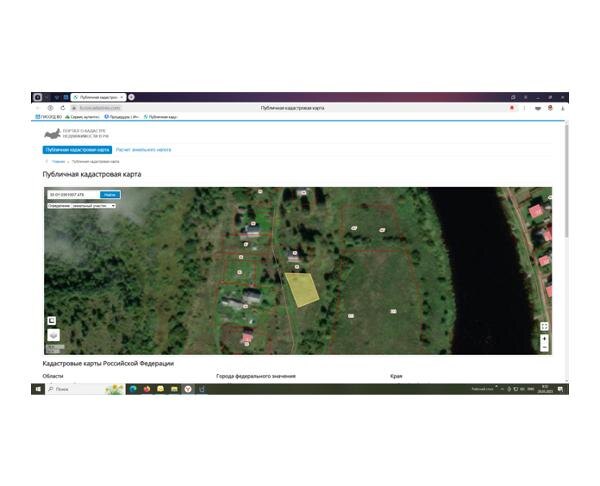Click the page vertical scrollbar
The height and width of the screenshot is (486, 600).
tap(567, 180)
